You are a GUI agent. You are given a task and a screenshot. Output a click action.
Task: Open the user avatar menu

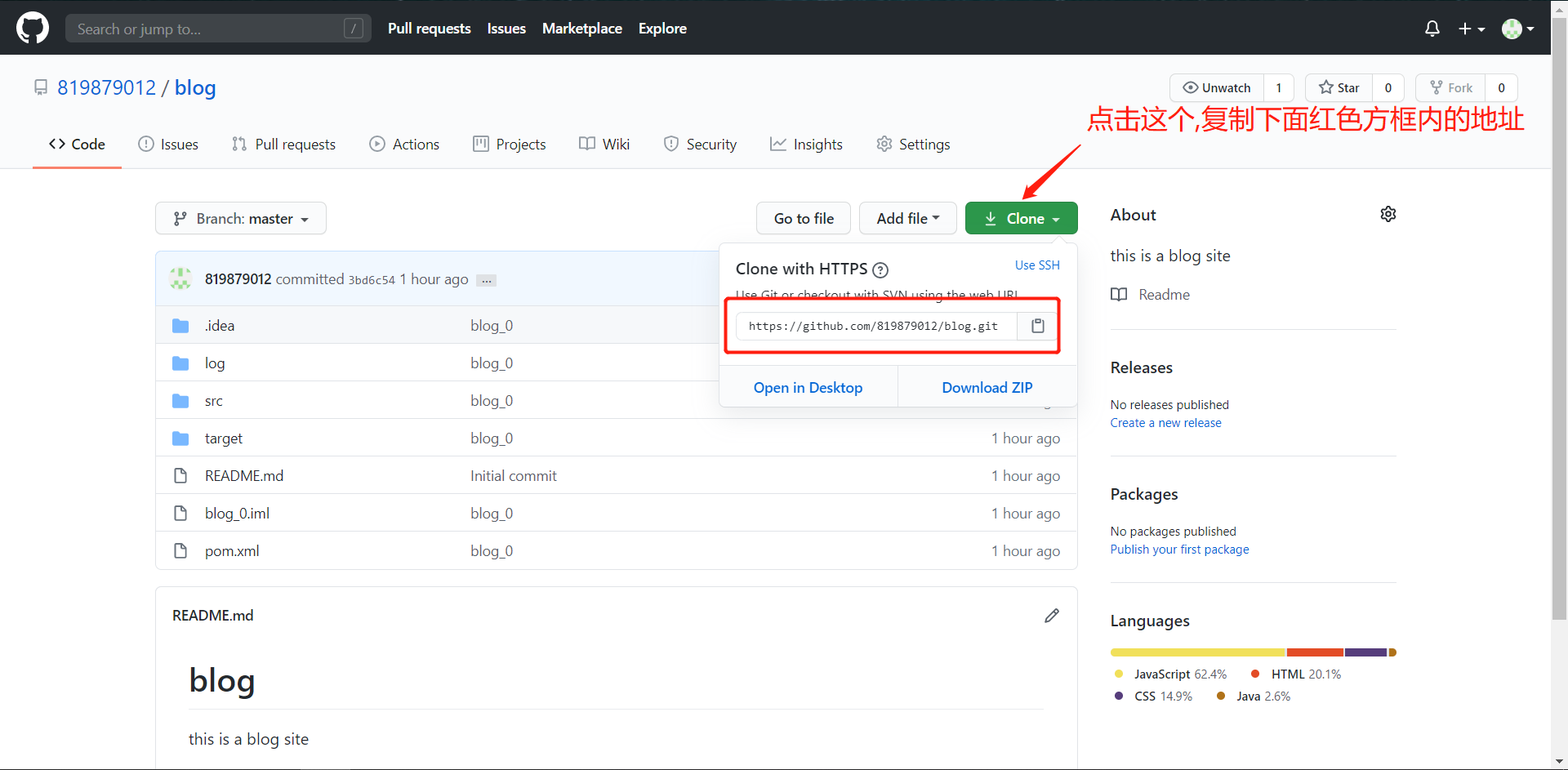(1517, 29)
